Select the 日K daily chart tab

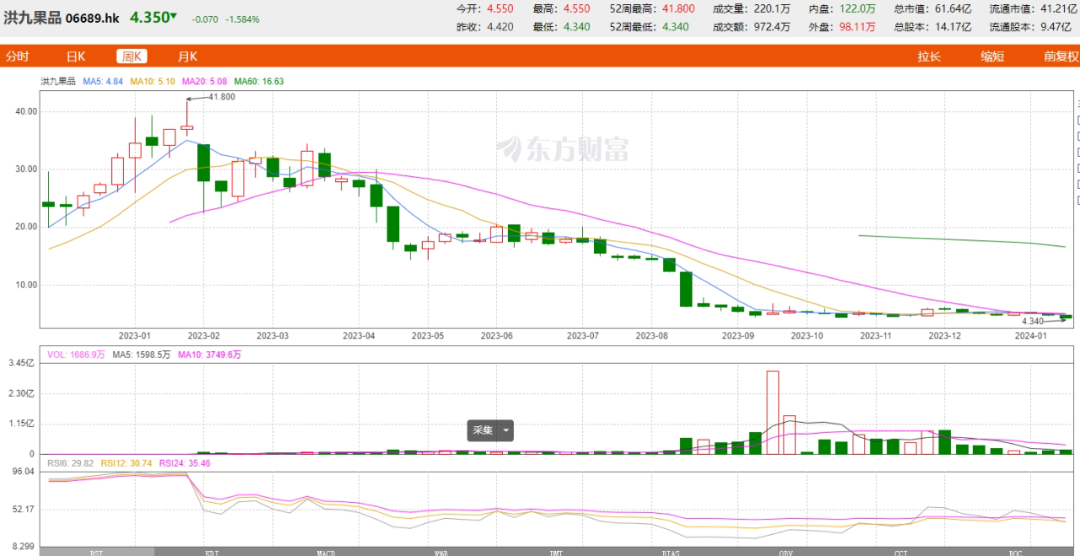click(76, 57)
